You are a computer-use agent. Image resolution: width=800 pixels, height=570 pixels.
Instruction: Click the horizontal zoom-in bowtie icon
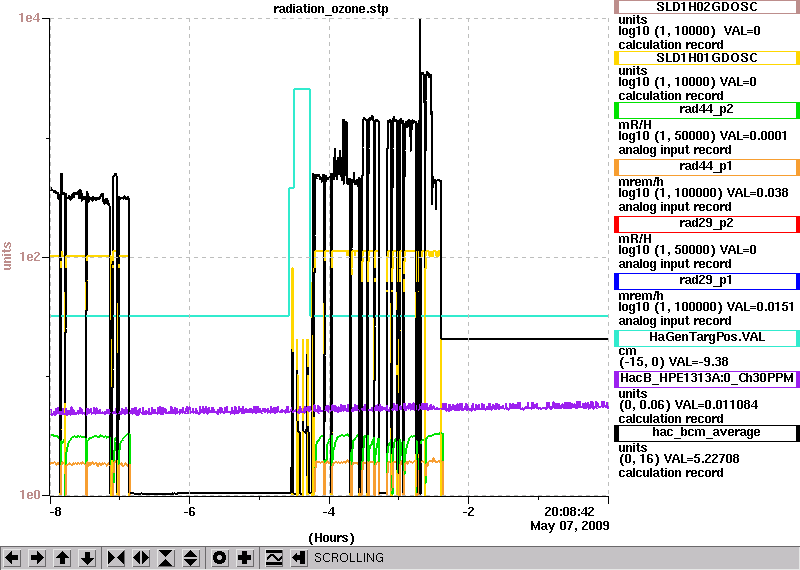point(116,558)
